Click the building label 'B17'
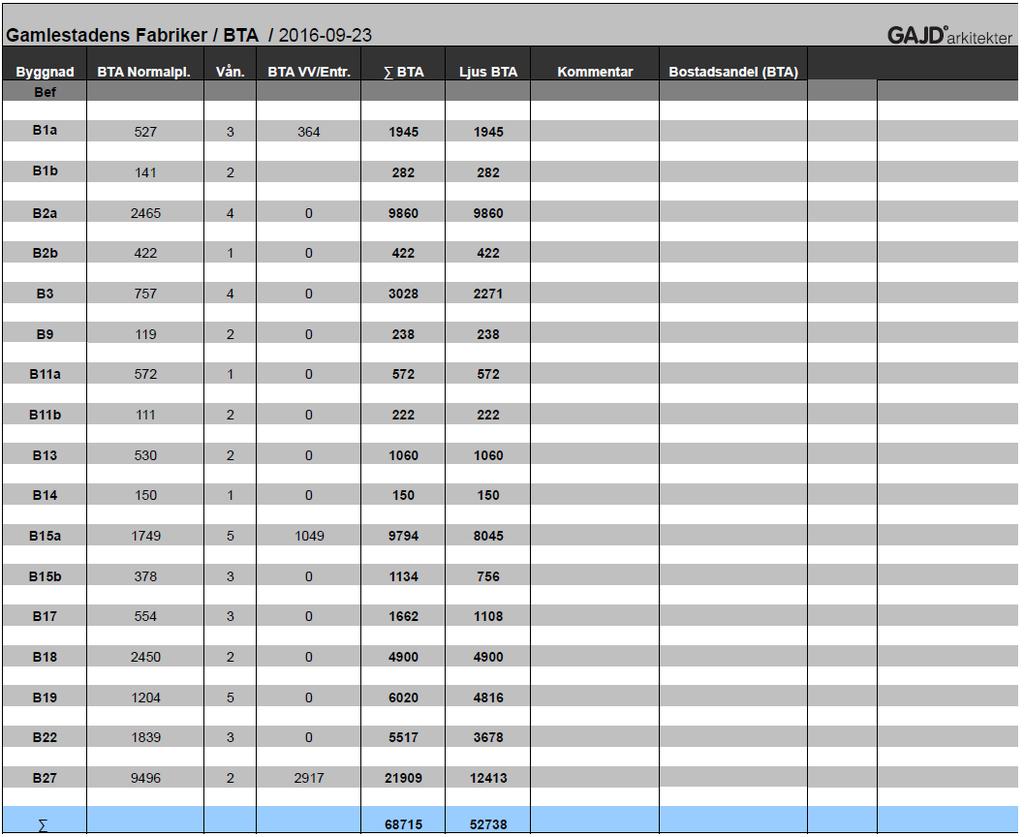Screen dimensions: 1024x837 click(x=45, y=616)
